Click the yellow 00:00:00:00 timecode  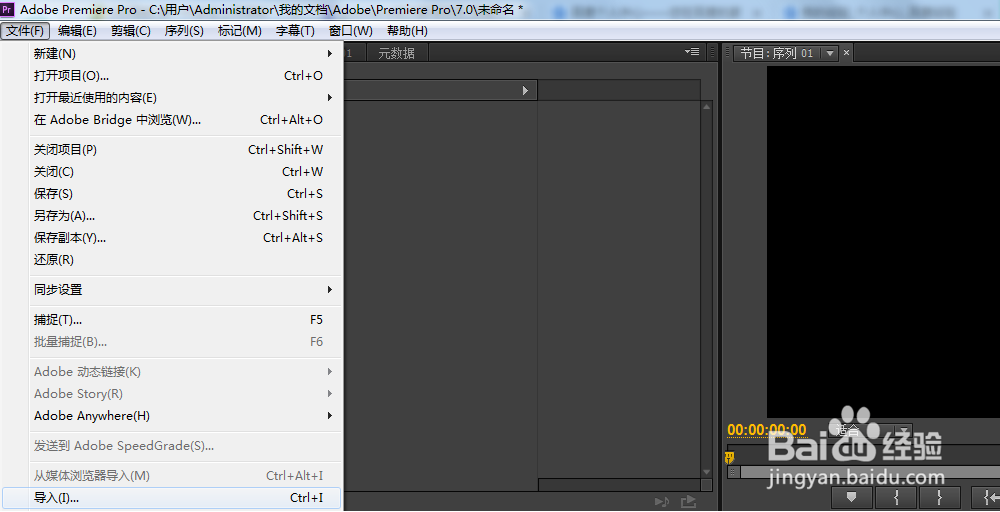click(767, 430)
